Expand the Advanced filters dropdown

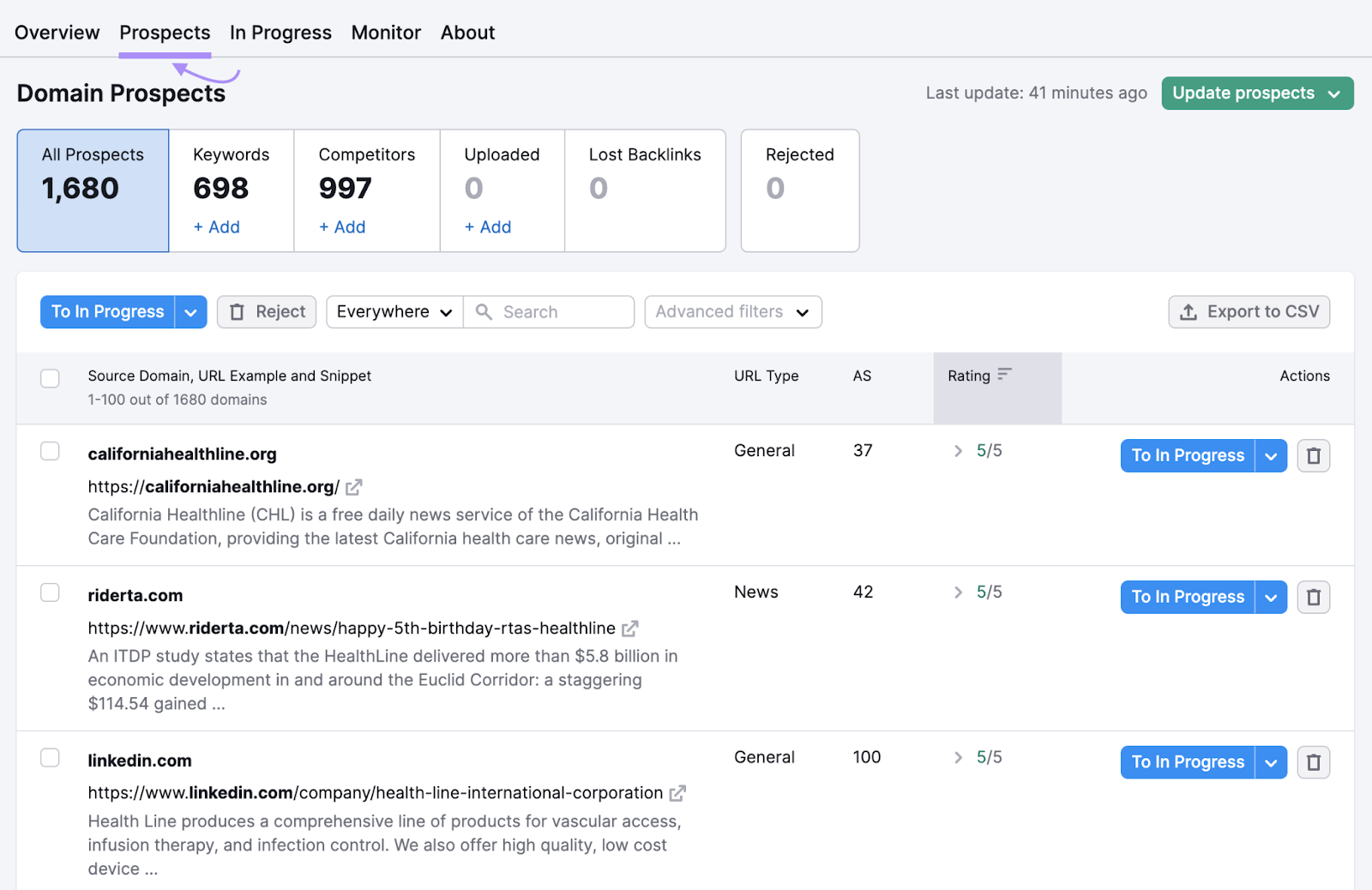[732, 311]
